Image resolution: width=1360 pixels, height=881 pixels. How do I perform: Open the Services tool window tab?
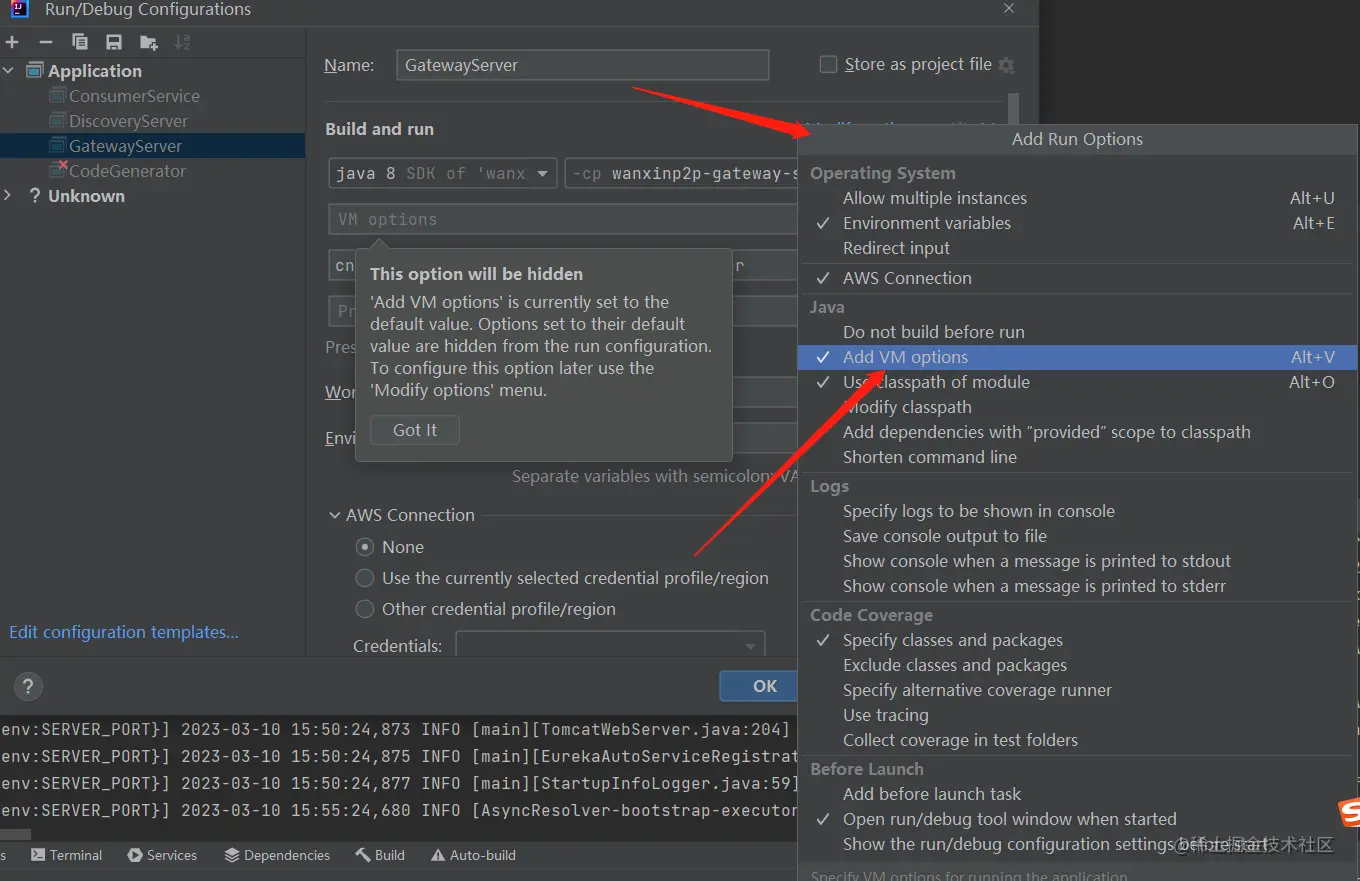click(x=162, y=855)
